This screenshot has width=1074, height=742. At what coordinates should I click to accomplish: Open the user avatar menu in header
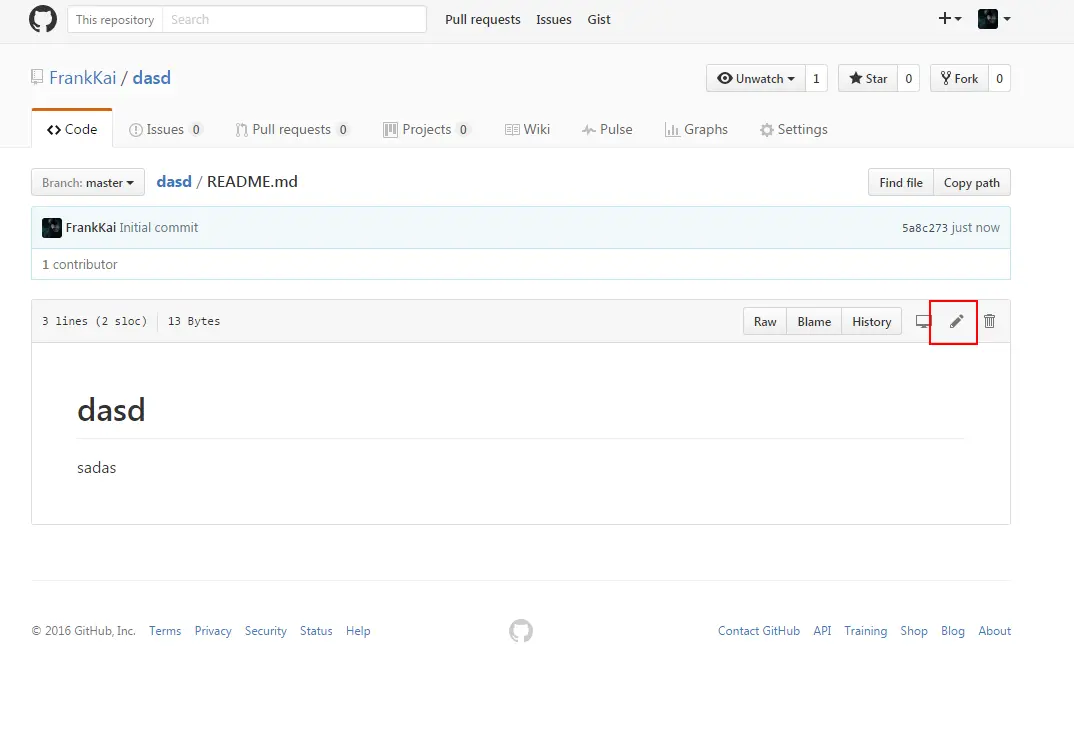coord(994,18)
